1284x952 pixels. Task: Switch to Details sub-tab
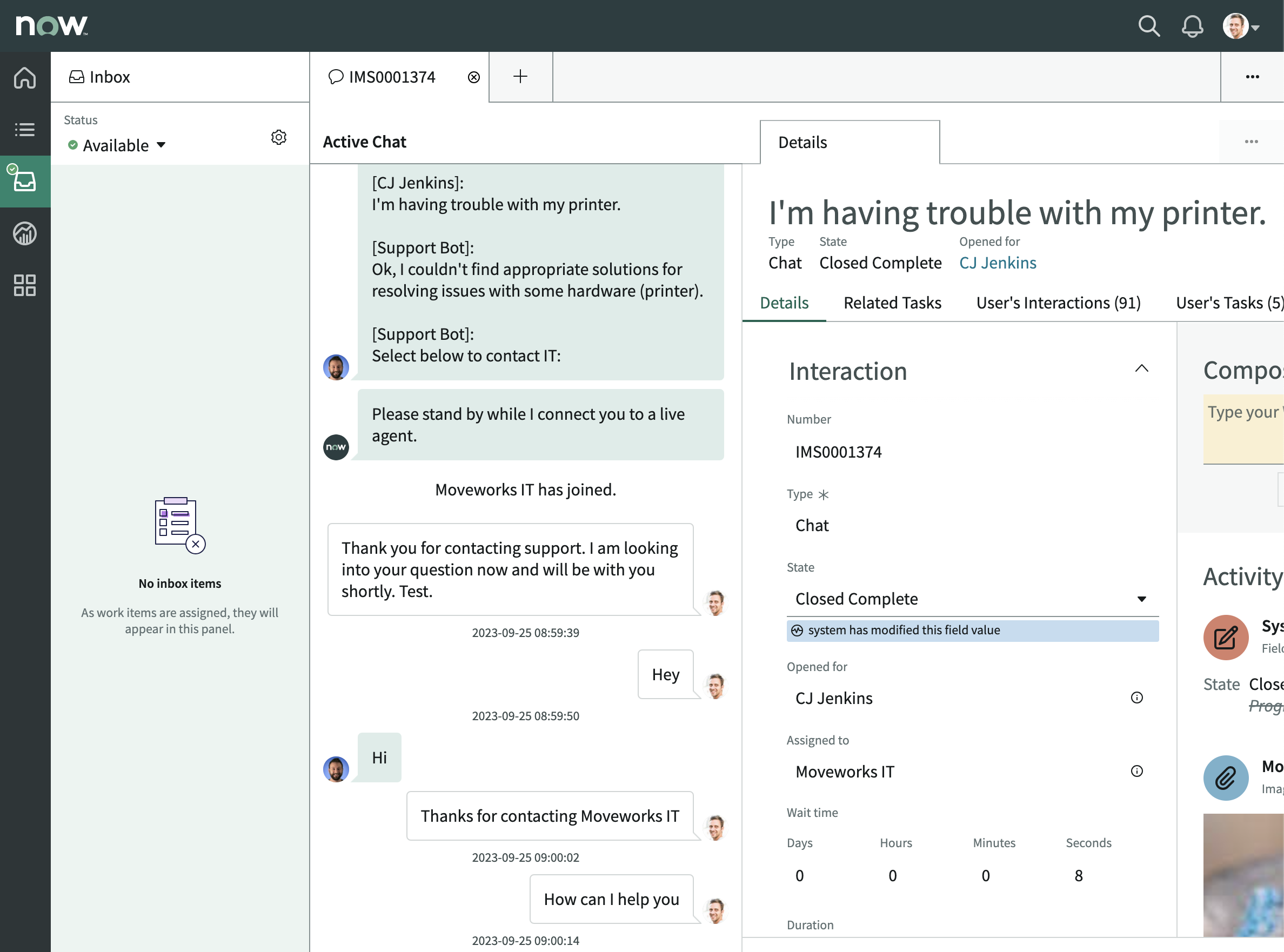click(784, 303)
